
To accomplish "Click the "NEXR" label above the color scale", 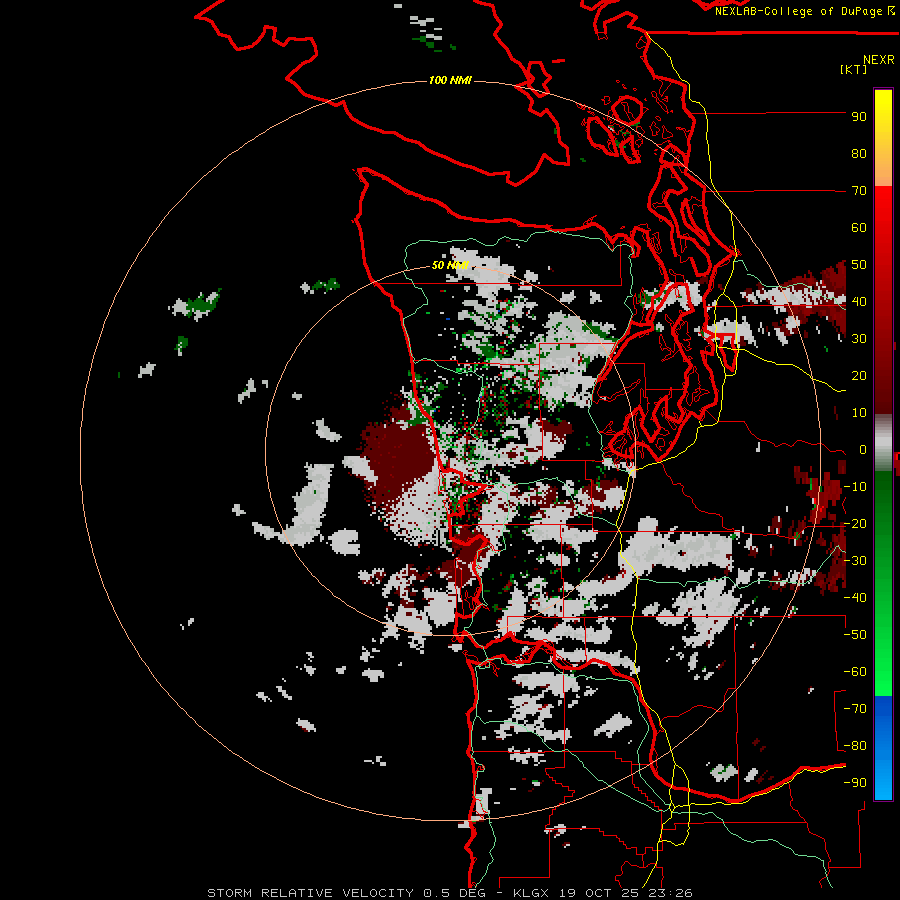I will 879,59.
